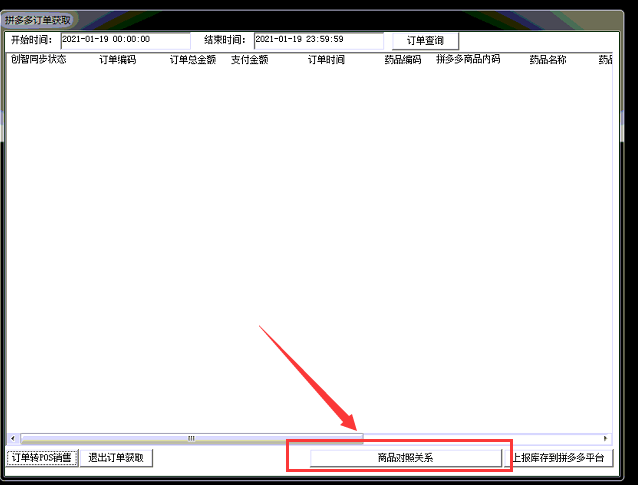Click the 创智同步状态 column header
The image size is (638, 485).
(x=39, y=59)
